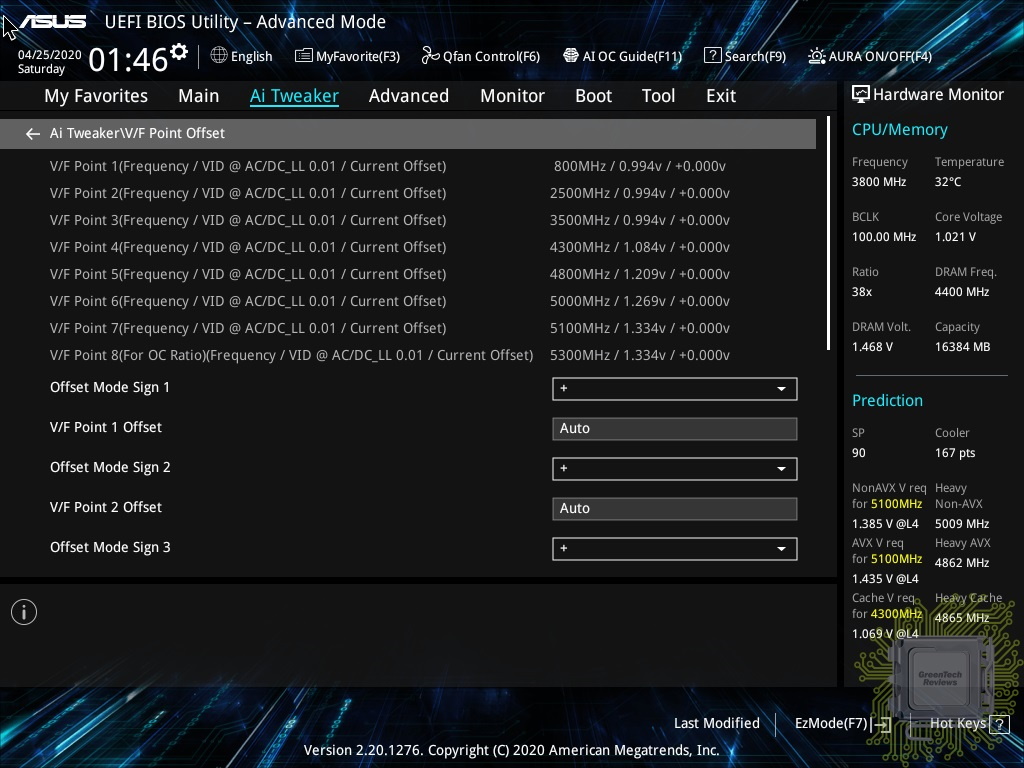Click the DRAM Freq. 4400 MHz value
The width and height of the screenshot is (1024, 768).
point(962,292)
